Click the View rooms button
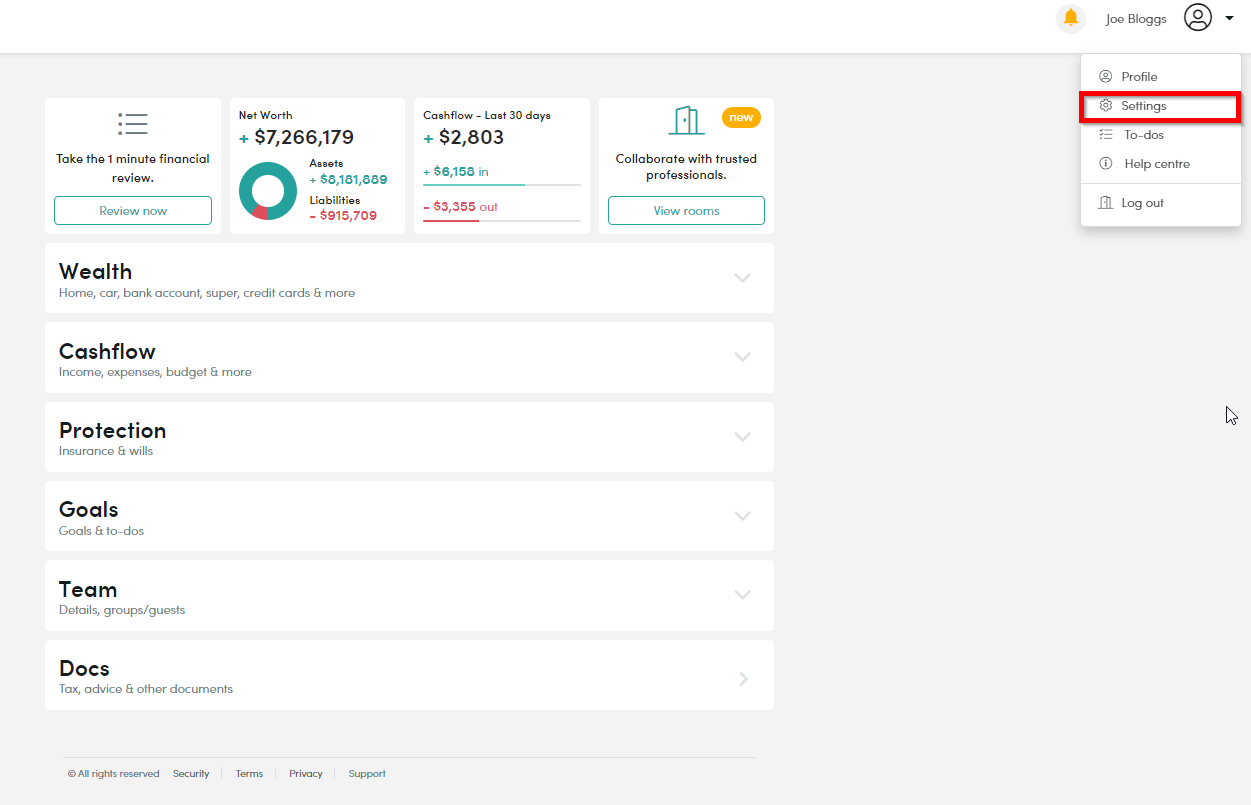This screenshot has width=1251, height=805. (x=686, y=211)
